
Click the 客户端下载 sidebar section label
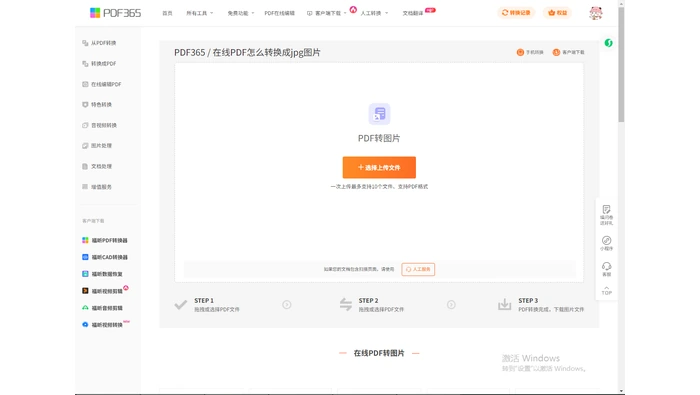(93, 221)
